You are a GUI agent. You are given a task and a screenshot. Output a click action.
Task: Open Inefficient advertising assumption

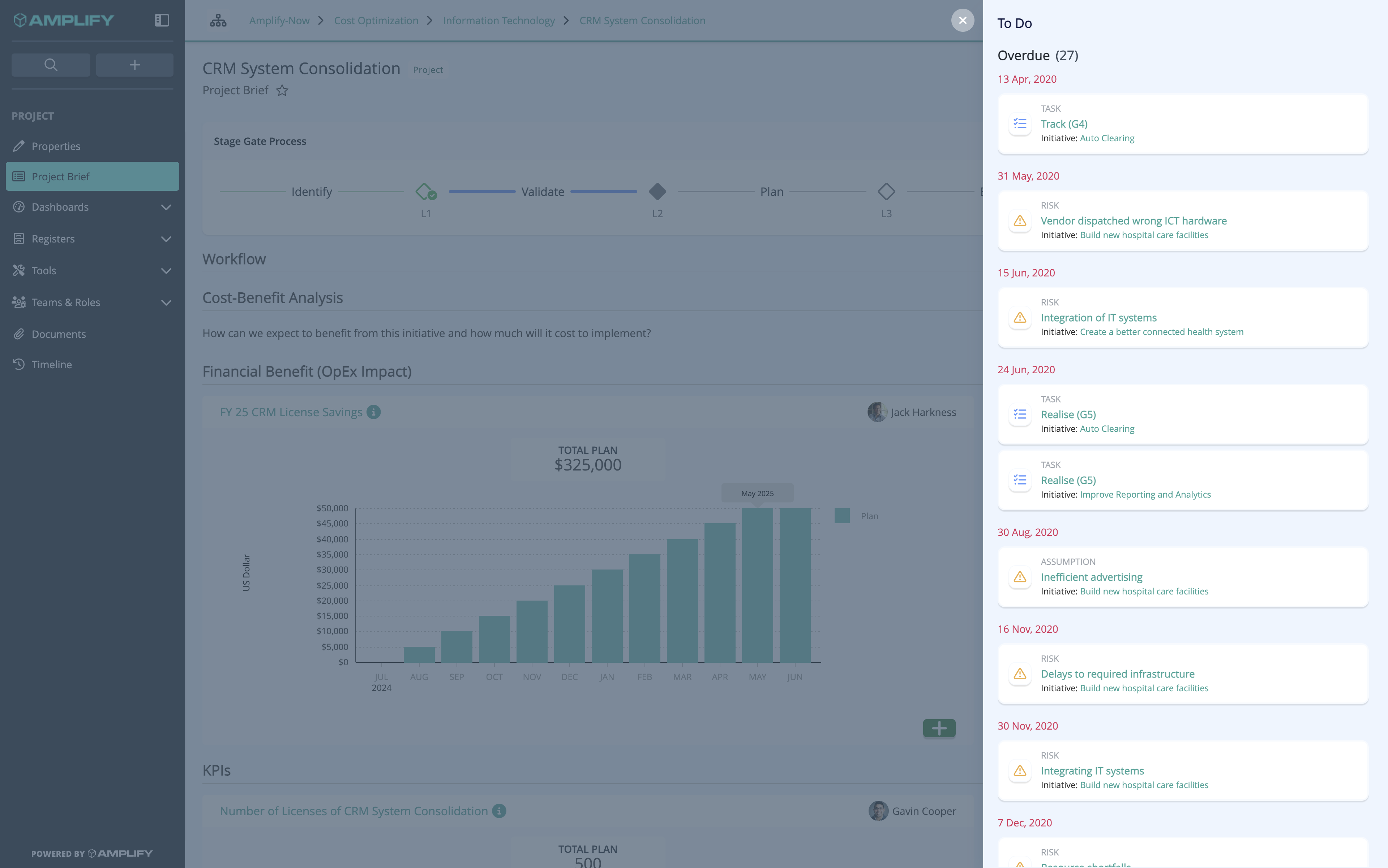(x=1092, y=577)
